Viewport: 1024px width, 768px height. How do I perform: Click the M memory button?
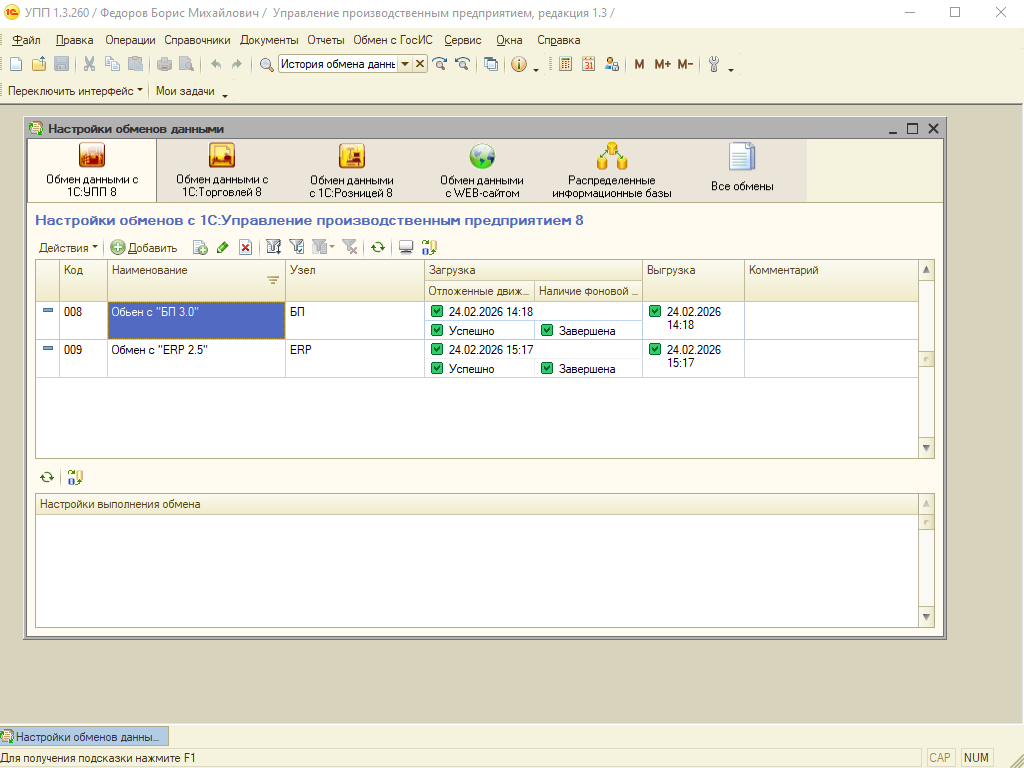[639, 64]
